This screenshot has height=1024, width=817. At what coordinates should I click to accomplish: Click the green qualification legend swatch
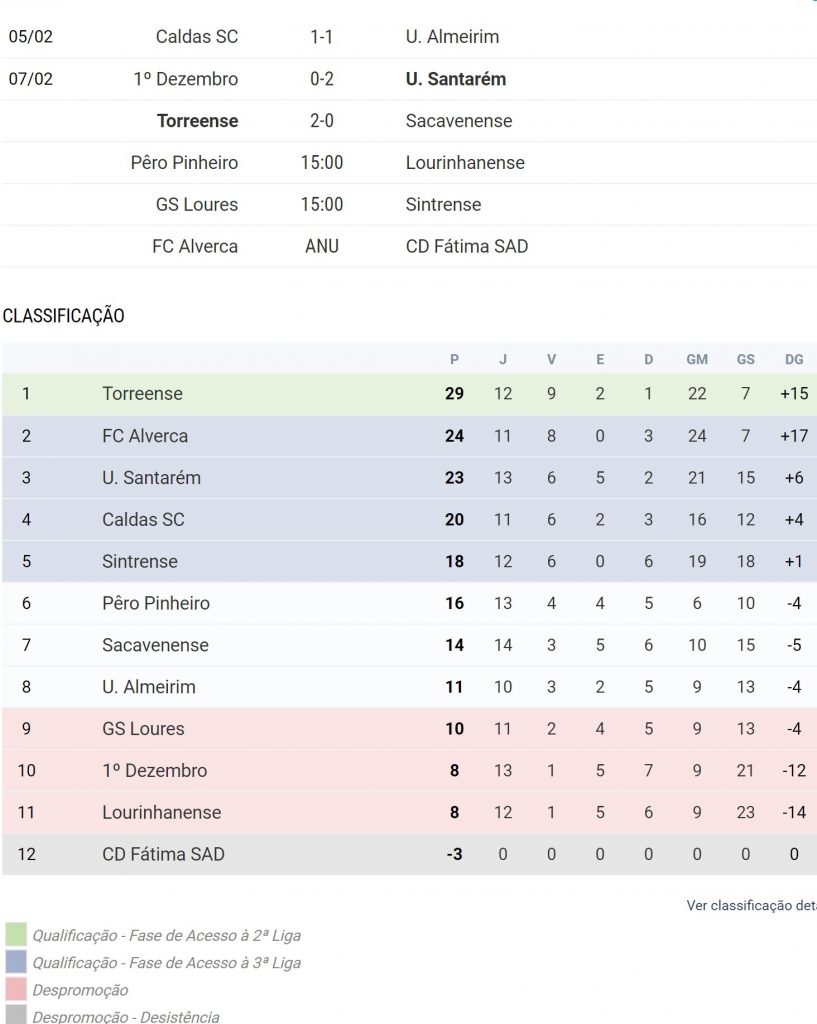[x=16, y=935]
